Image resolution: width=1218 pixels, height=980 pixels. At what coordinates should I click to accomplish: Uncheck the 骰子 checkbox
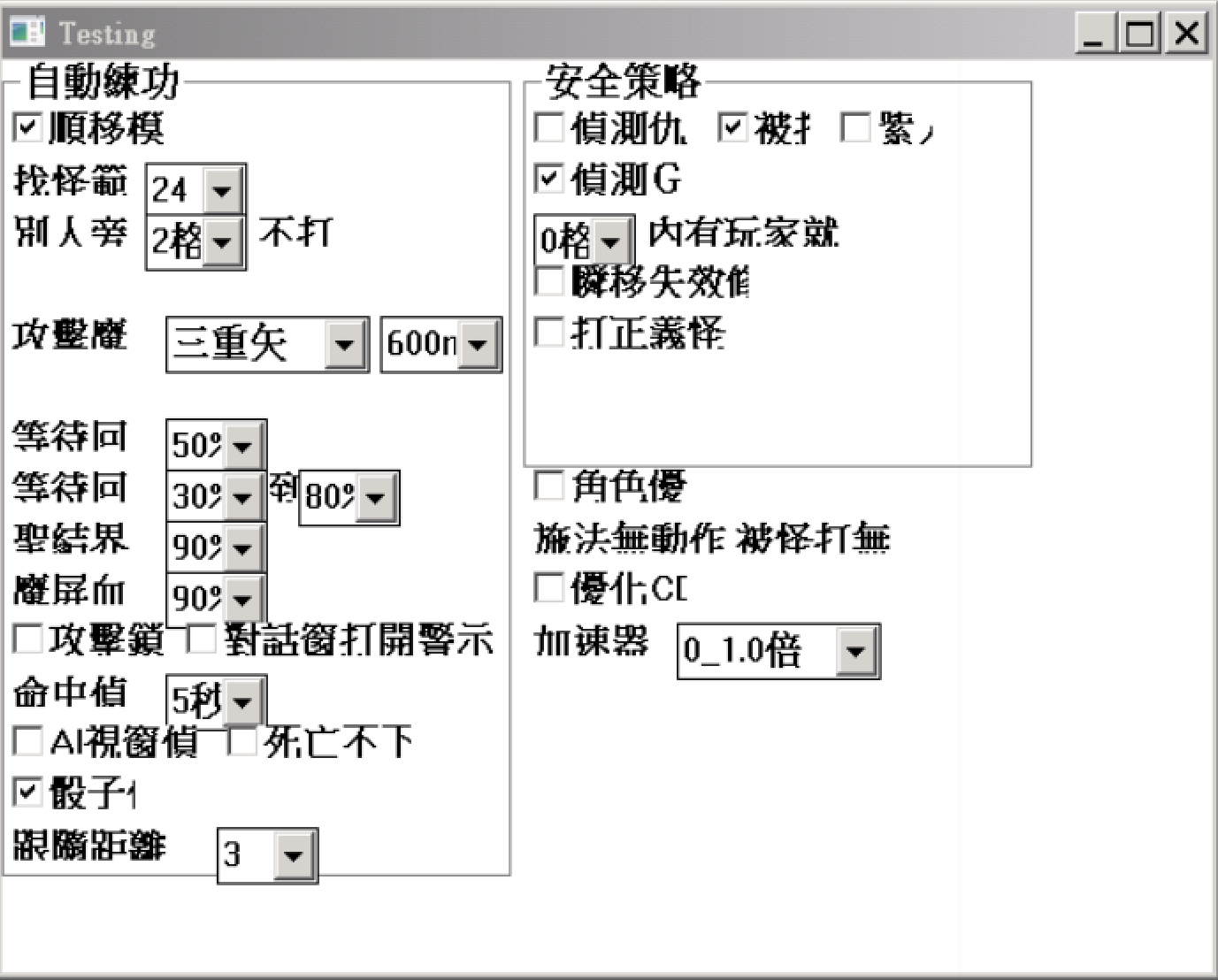point(27,792)
